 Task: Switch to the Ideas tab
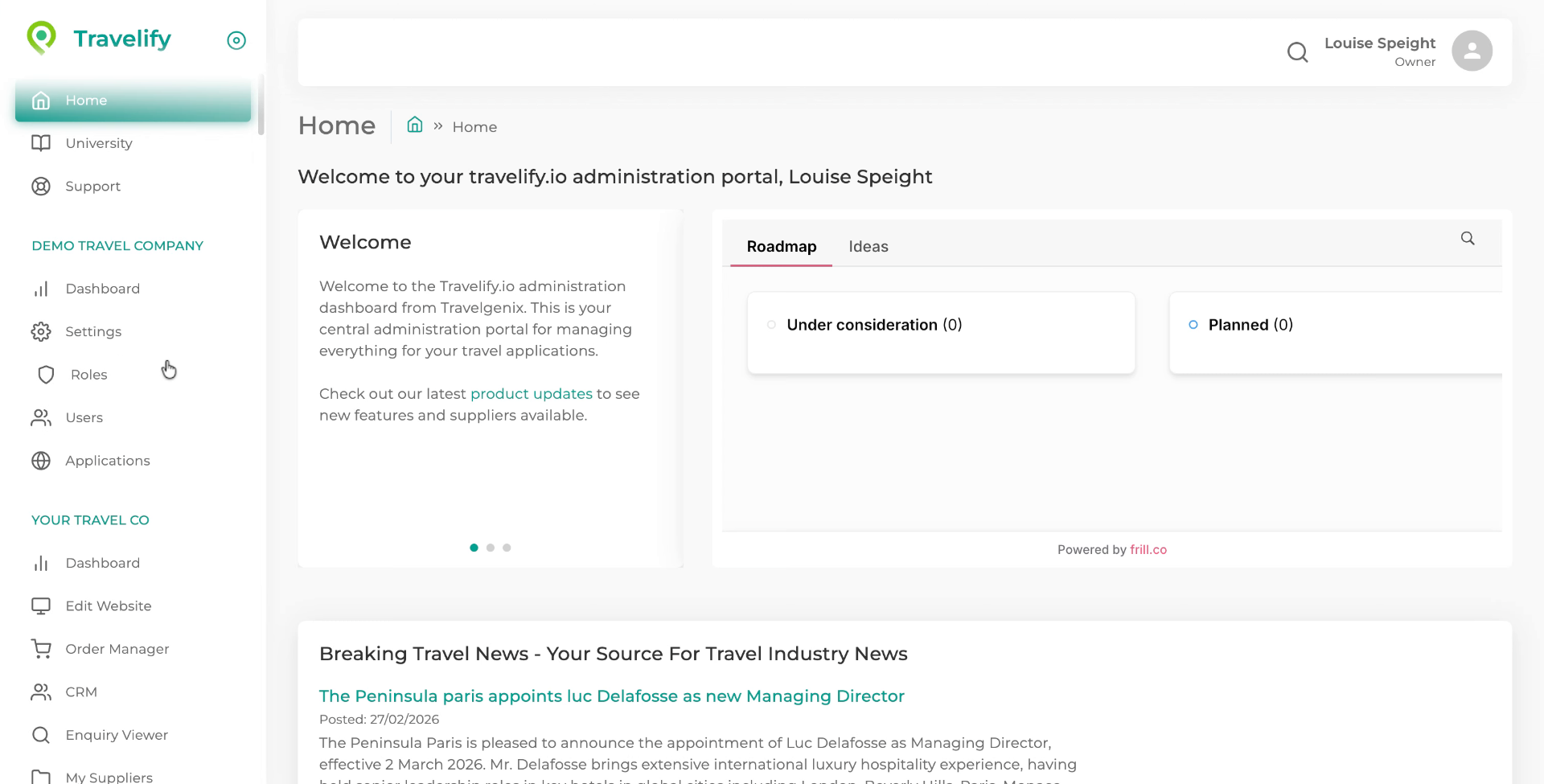pyautogui.click(x=868, y=247)
